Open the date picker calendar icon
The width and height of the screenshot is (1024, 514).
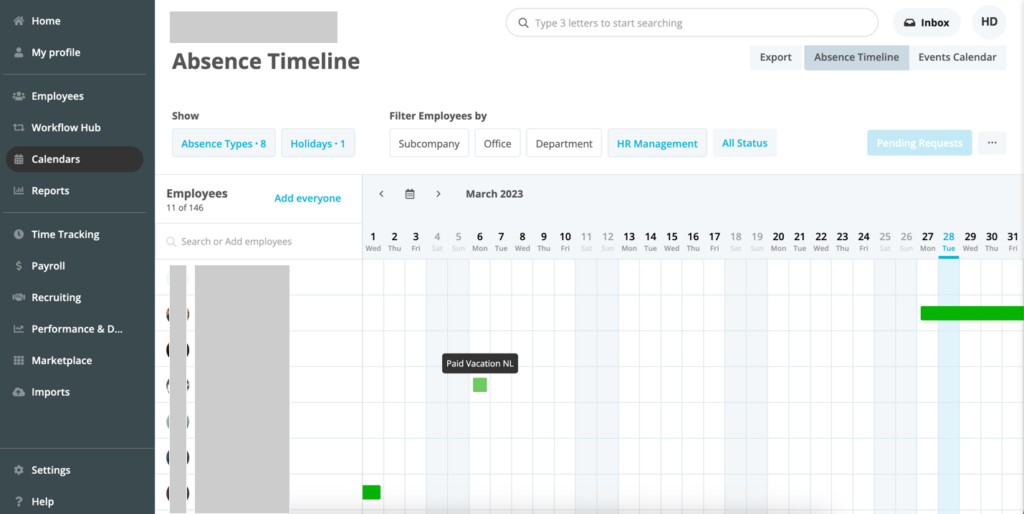tap(409, 194)
